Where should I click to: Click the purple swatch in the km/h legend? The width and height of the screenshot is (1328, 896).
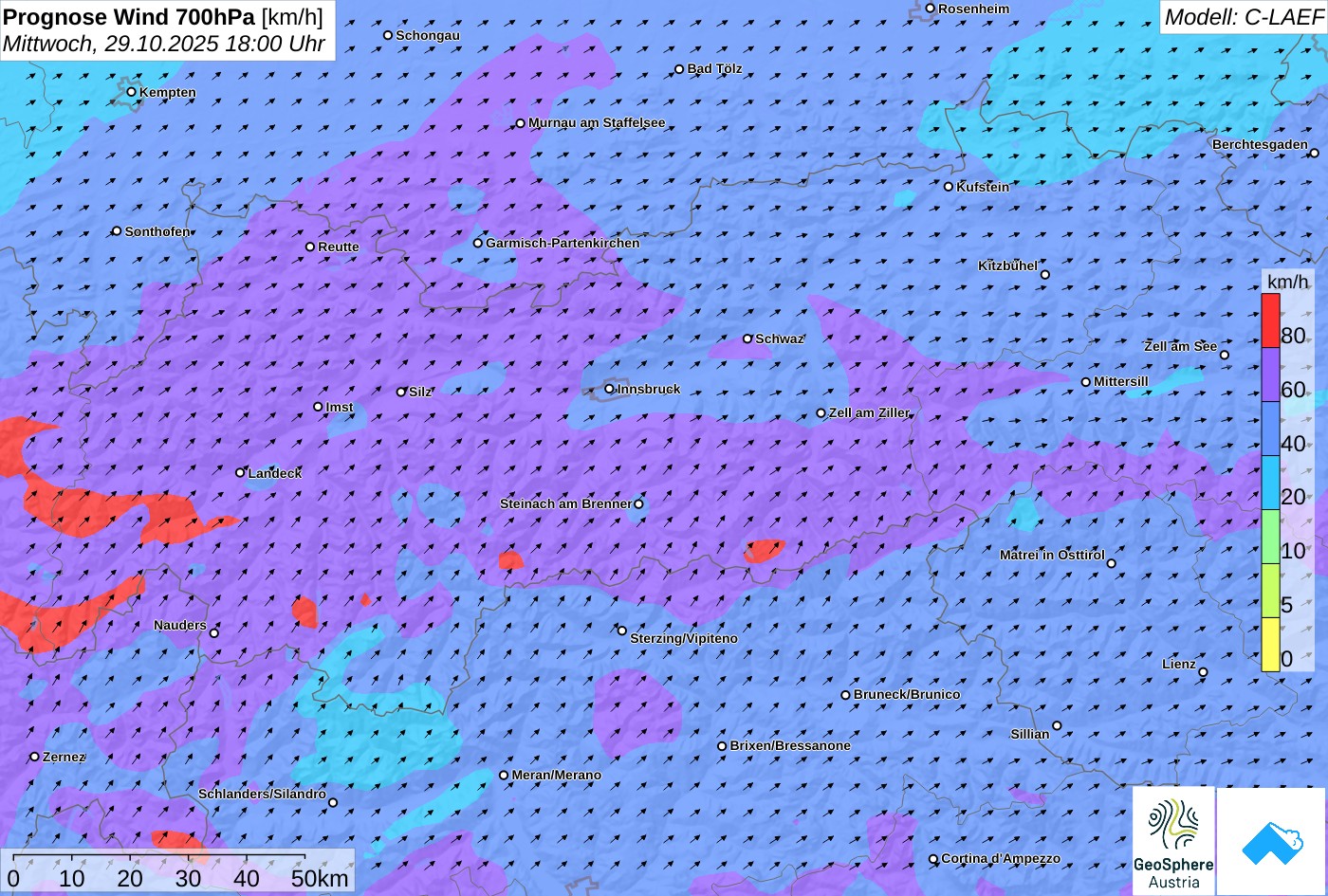pyautogui.click(x=1270, y=375)
